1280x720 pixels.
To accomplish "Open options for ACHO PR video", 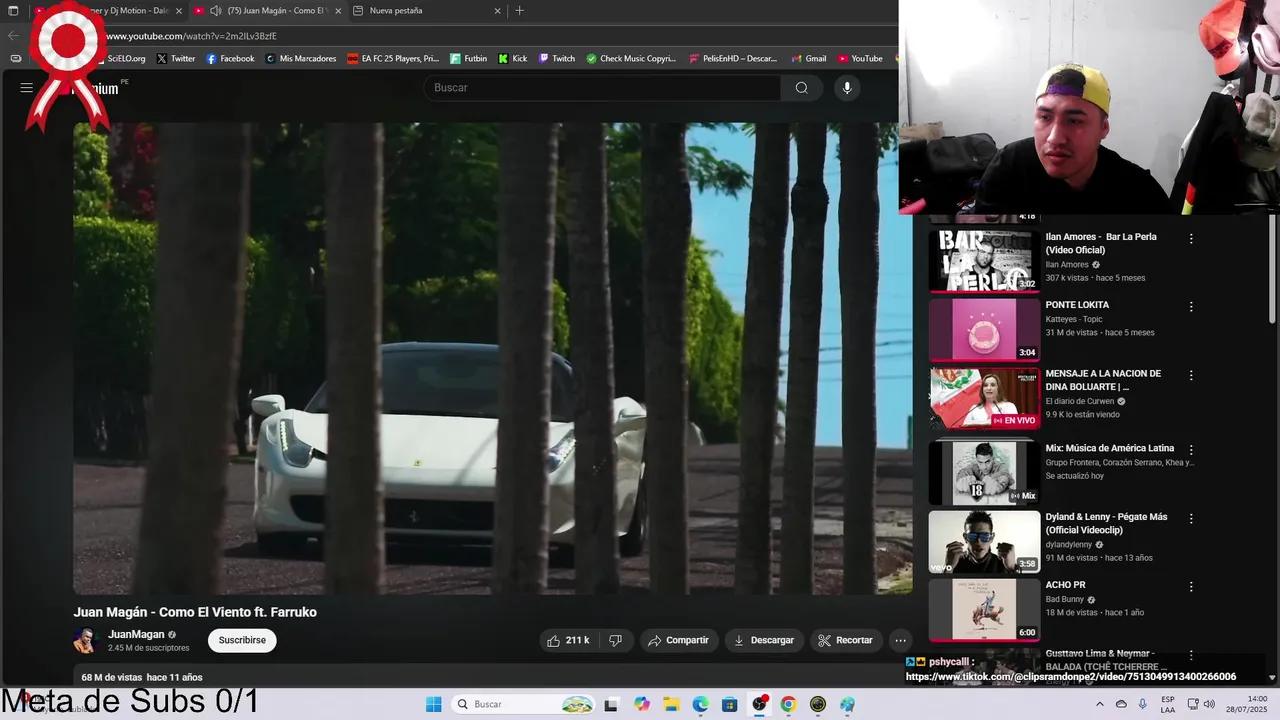I will pos(1190,587).
